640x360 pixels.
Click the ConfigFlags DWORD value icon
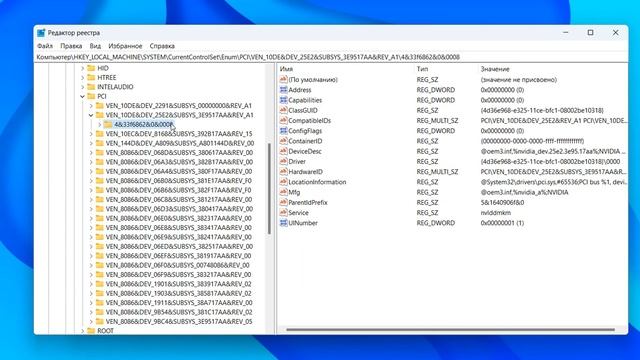point(283,131)
